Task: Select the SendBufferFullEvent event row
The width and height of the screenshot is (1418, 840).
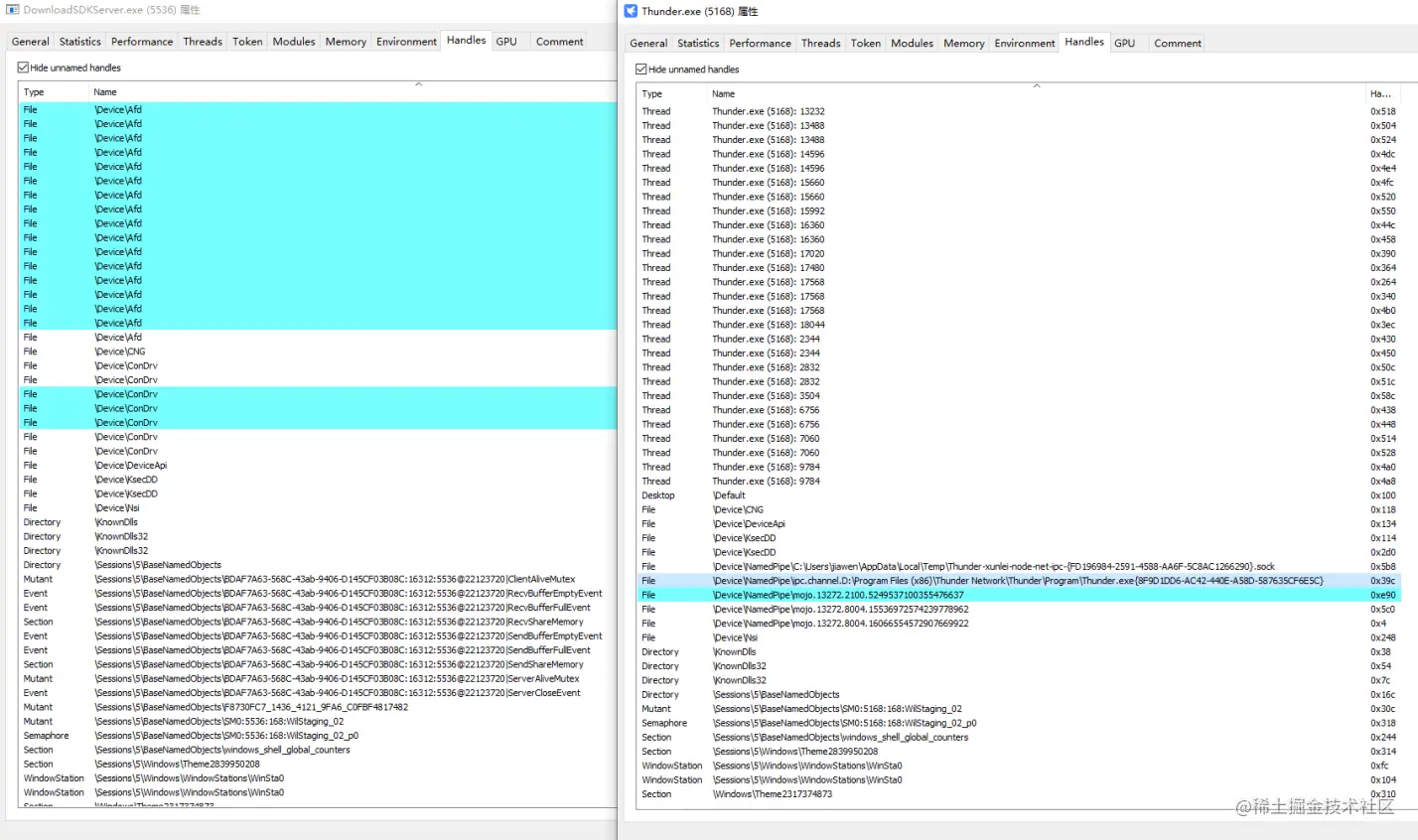Action: (x=318, y=650)
